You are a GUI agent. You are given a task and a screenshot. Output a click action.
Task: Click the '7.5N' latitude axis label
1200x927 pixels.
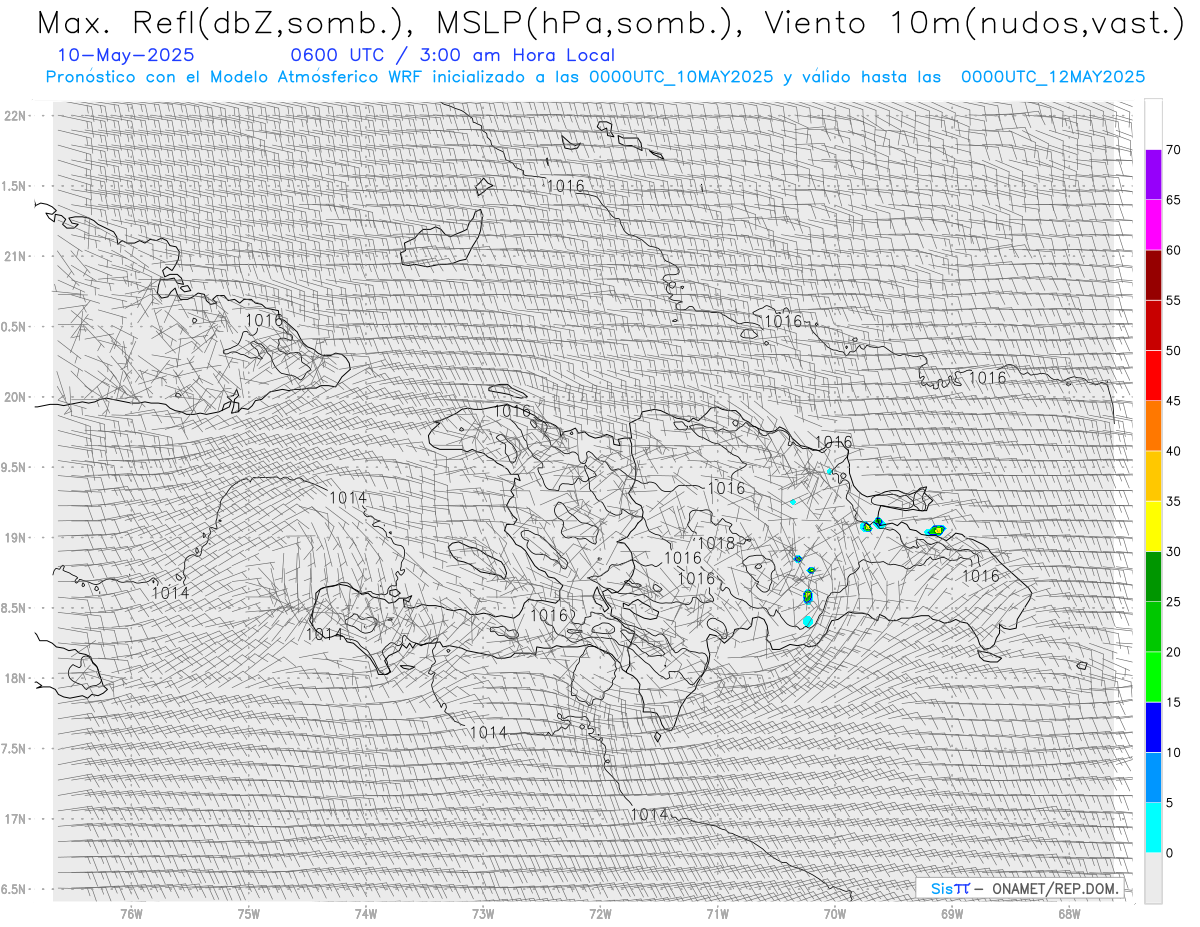point(15,749)
